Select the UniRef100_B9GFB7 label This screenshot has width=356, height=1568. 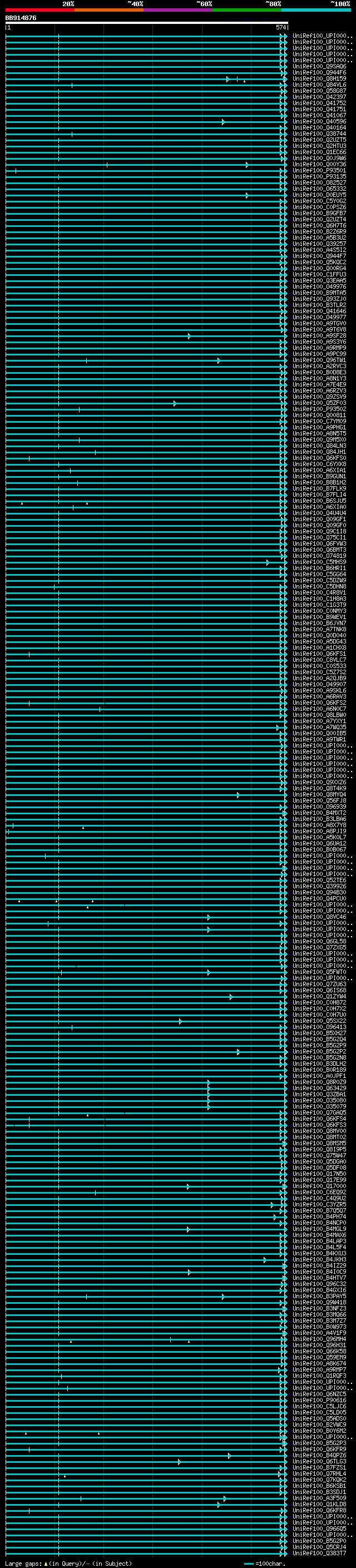tap(319, 214)
